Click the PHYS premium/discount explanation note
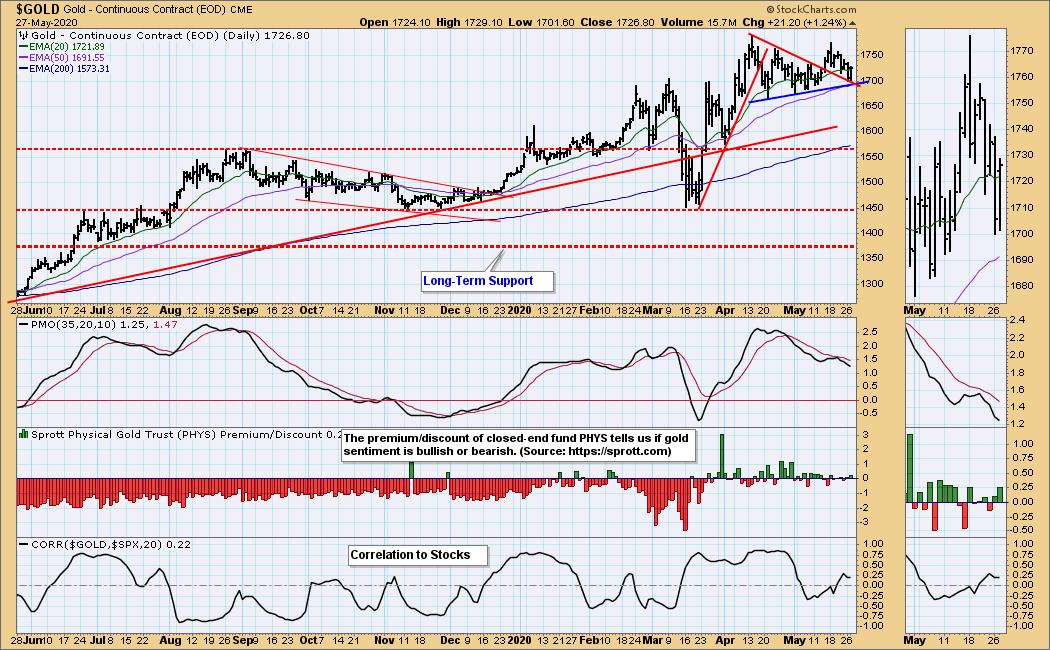 point(518,444)
